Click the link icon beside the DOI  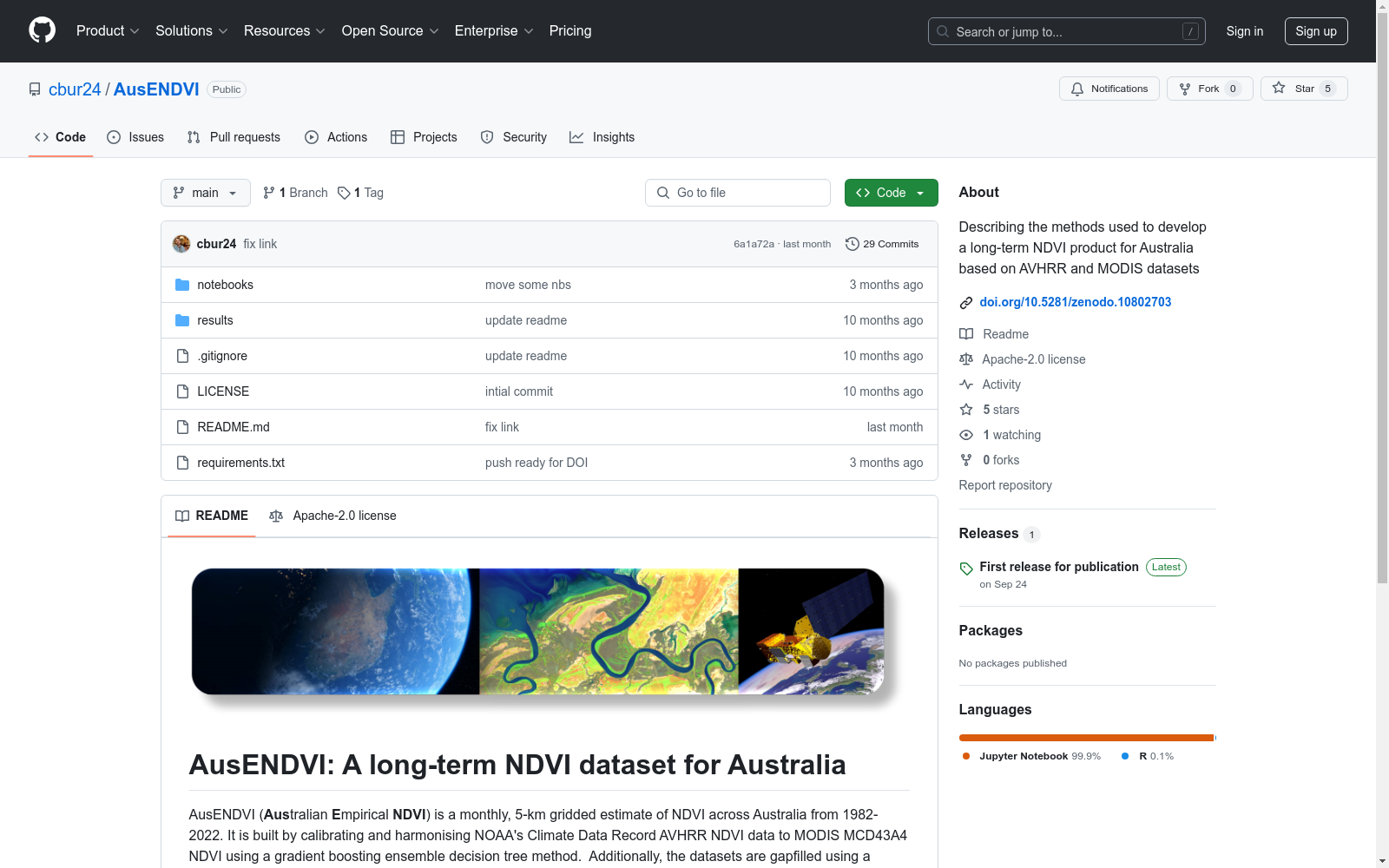point(966,302)
